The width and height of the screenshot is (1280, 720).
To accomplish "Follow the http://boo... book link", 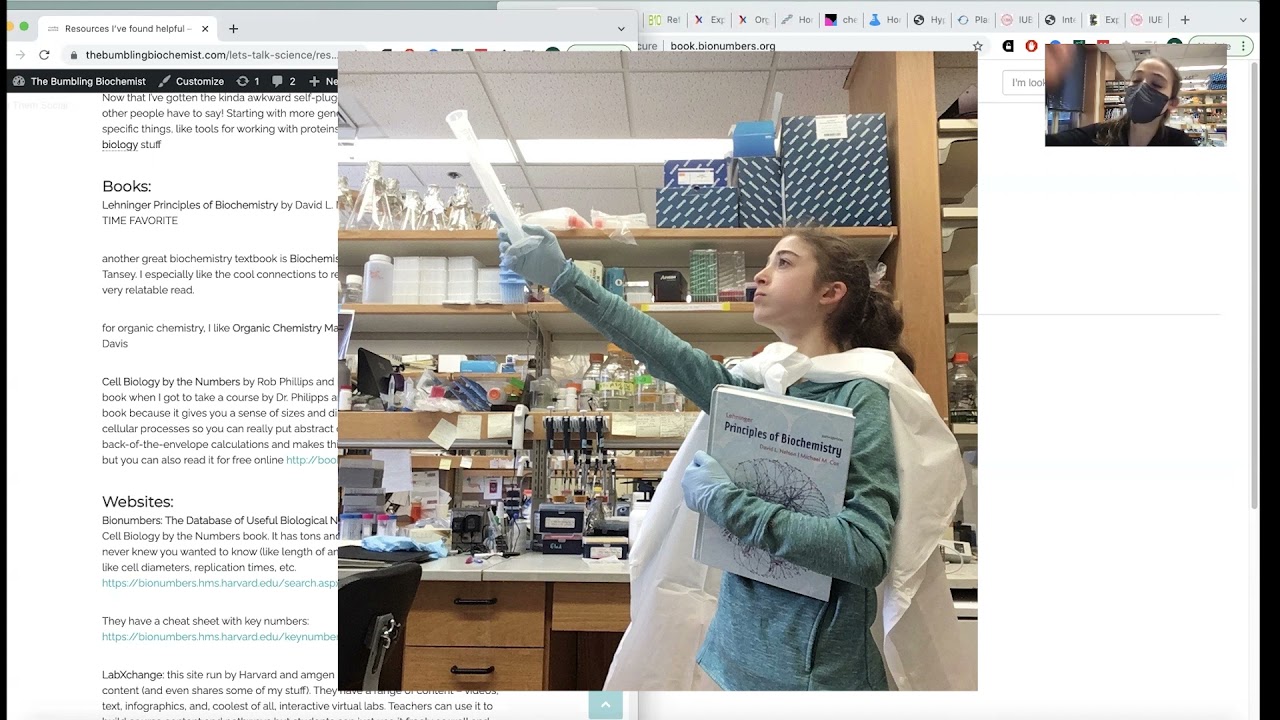I will pos(312,460).
